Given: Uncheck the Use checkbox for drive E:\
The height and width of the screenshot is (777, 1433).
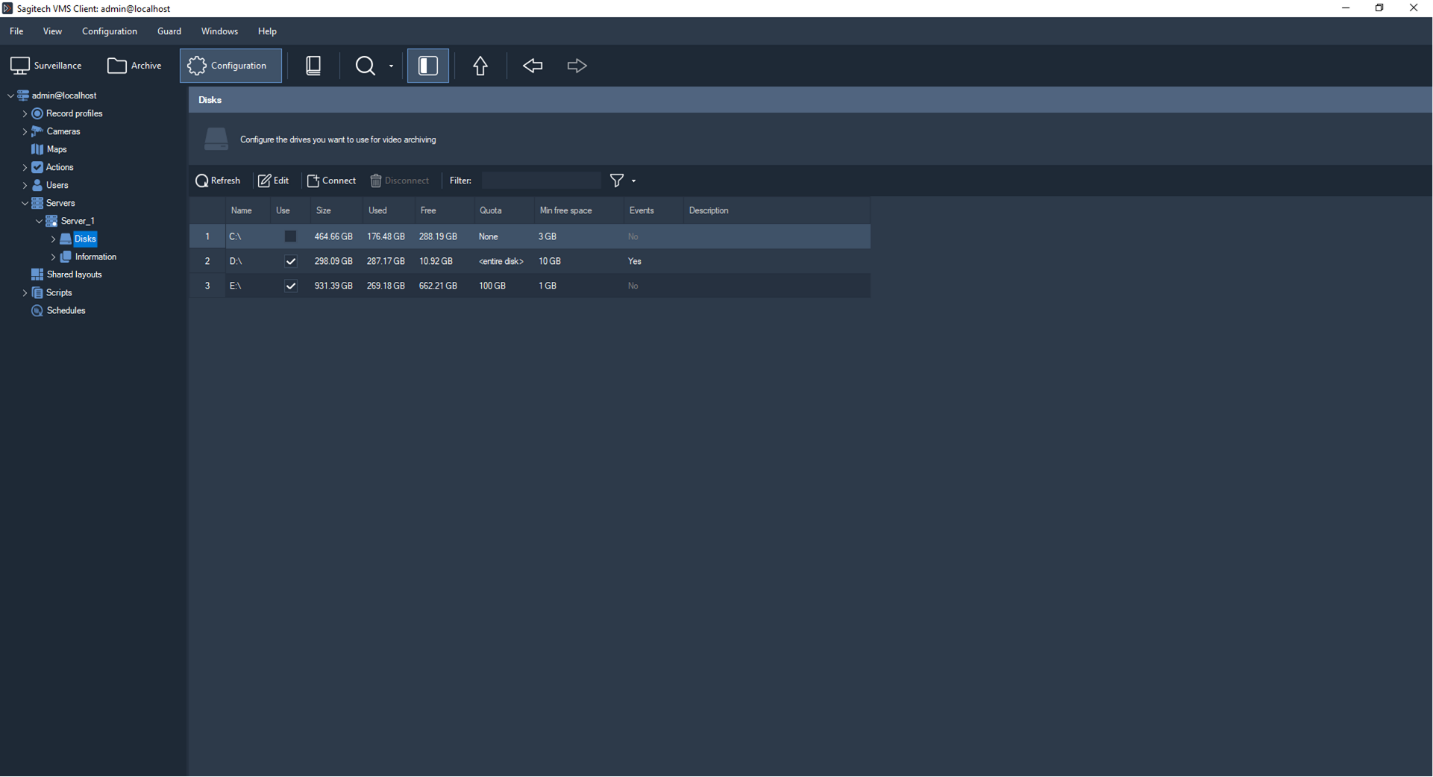Looking at the screenshot, I should (290, 286).
